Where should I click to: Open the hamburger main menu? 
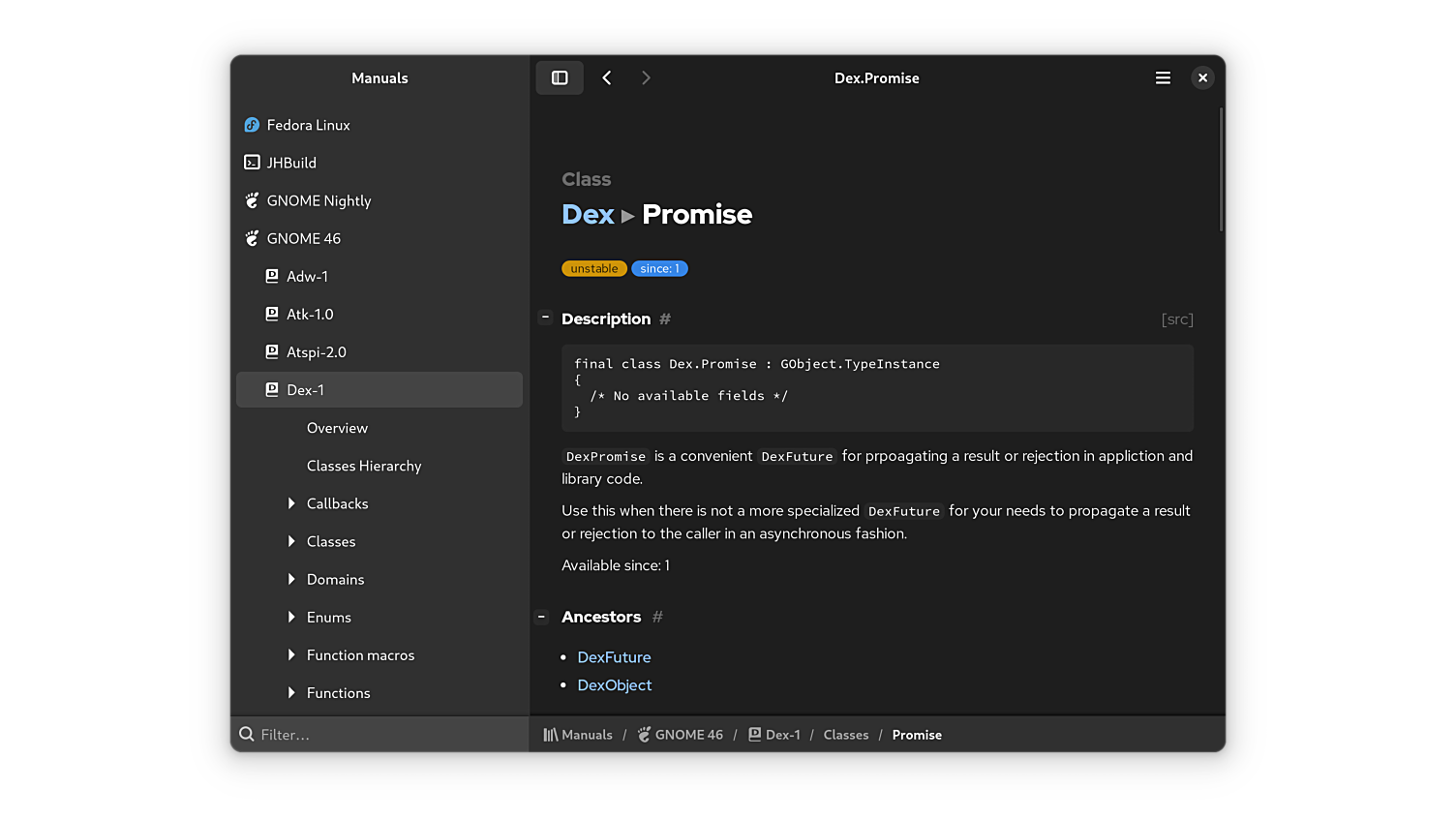[1163, 77]
